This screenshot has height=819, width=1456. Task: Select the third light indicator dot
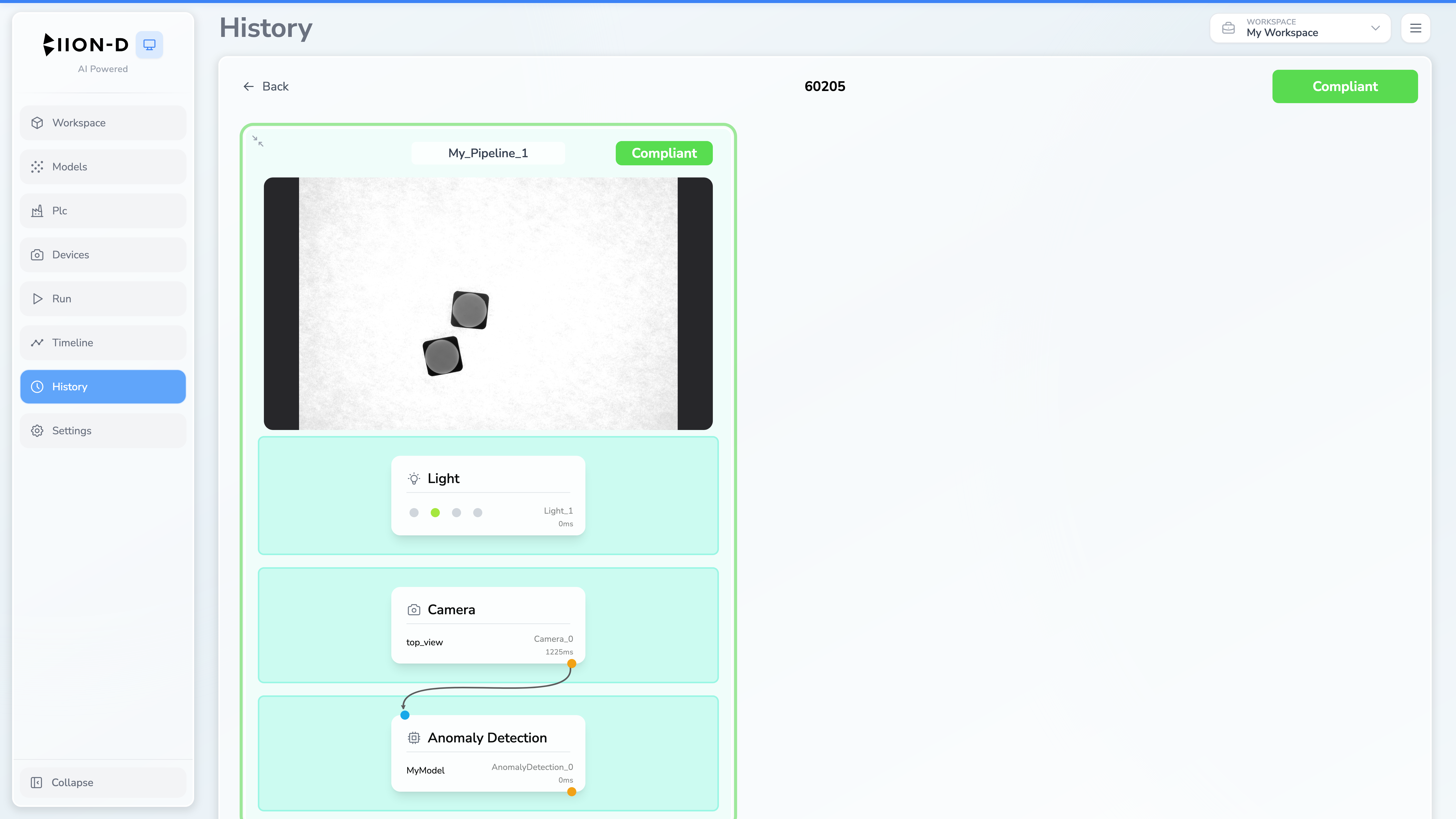457,513
